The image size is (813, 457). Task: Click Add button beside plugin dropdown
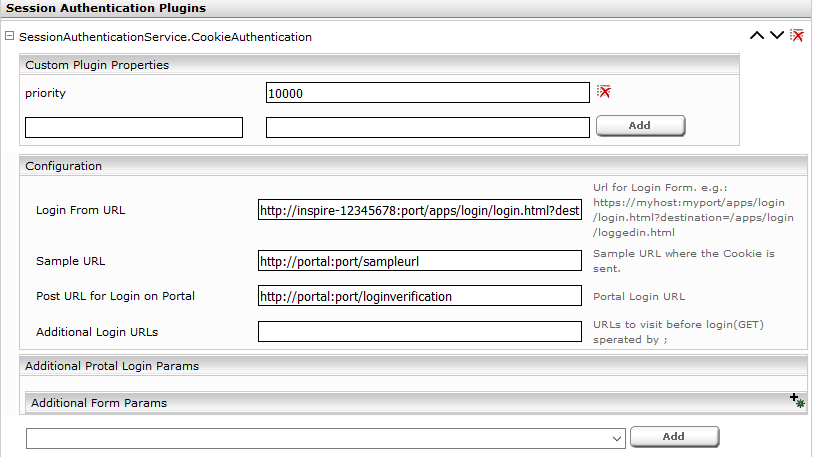click(674, 437)
